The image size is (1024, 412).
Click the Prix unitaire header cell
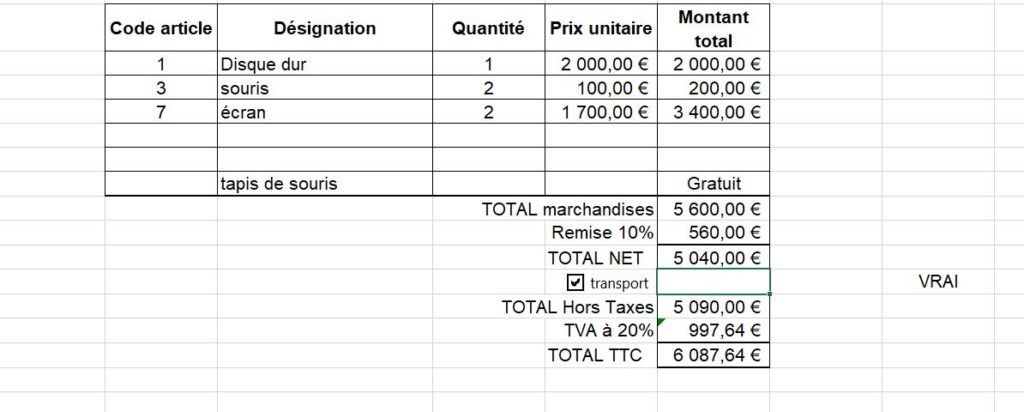[601, 28]
